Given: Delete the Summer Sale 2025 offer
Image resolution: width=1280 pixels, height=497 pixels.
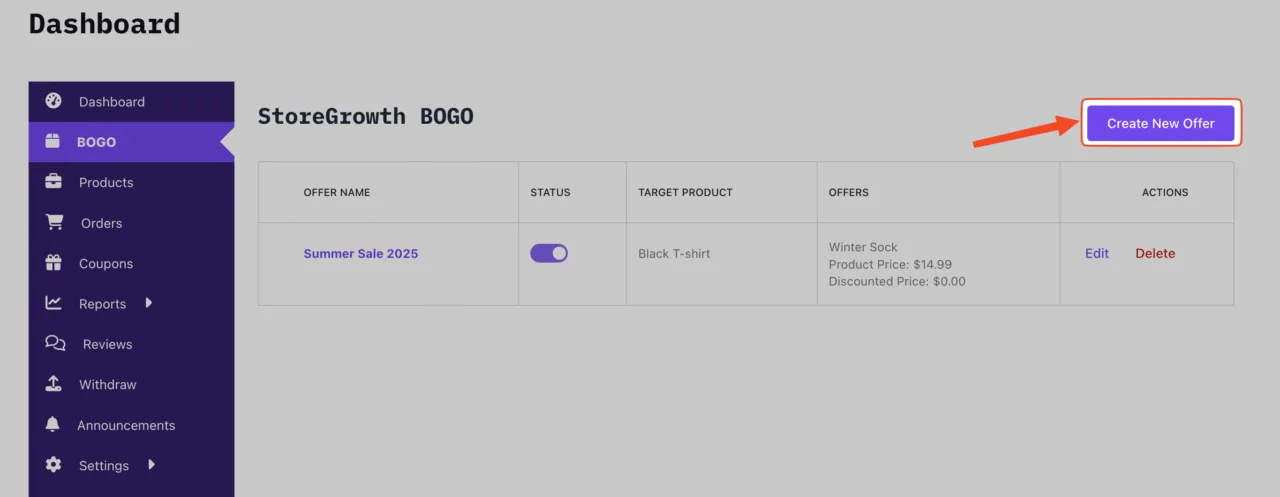Looking at the screenshot, I should tap(1155, 253).
